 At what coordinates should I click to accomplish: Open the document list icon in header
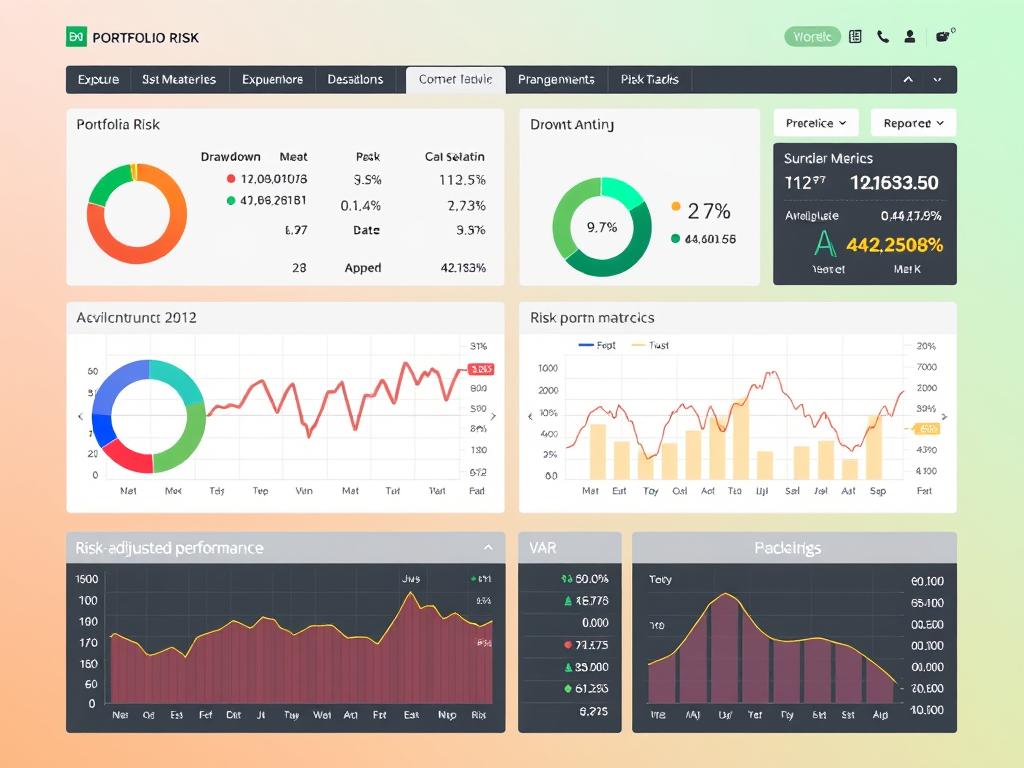pos(855,37)
